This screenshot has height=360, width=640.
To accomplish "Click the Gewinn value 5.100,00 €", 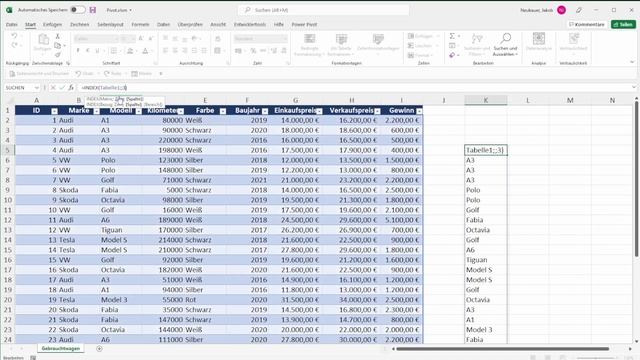I will pos(401,220).
